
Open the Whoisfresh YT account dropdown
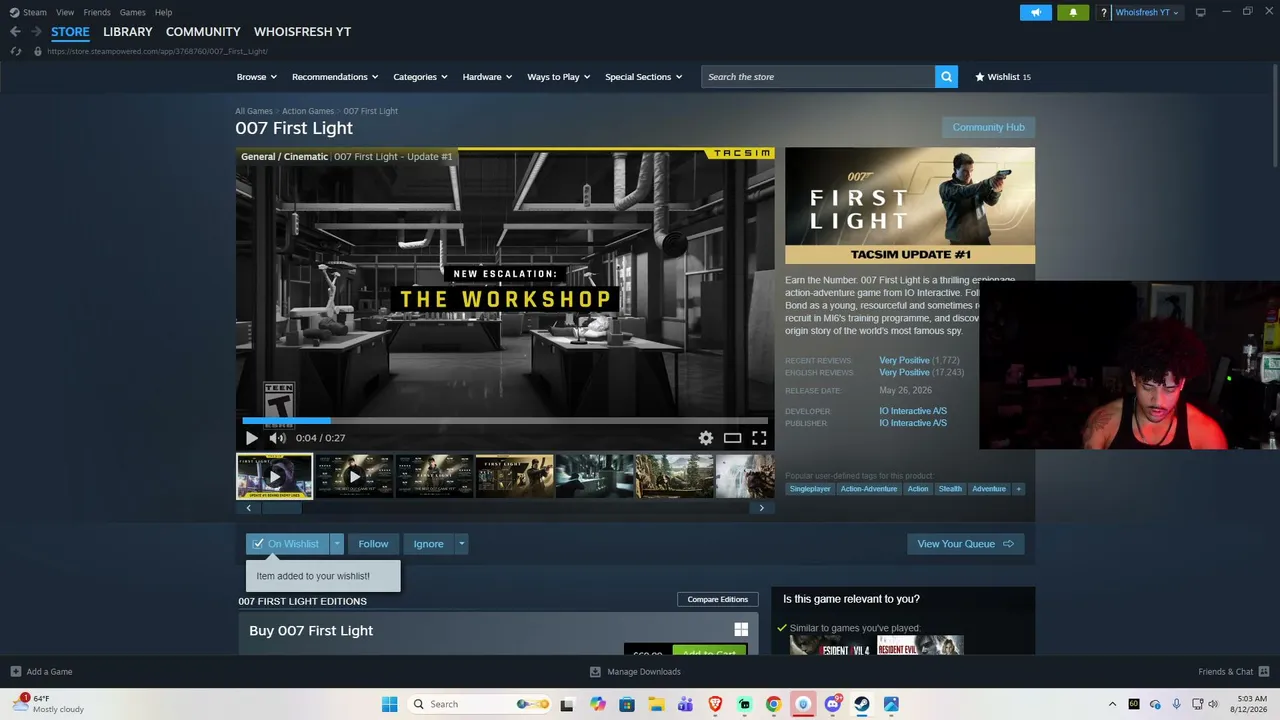click(1147, 13)
